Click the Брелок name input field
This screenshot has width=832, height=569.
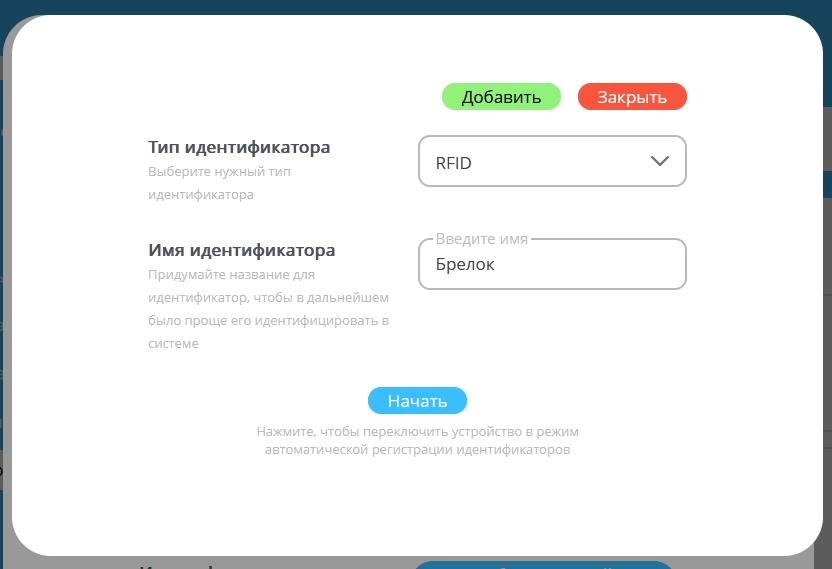(x=552, y=265)
